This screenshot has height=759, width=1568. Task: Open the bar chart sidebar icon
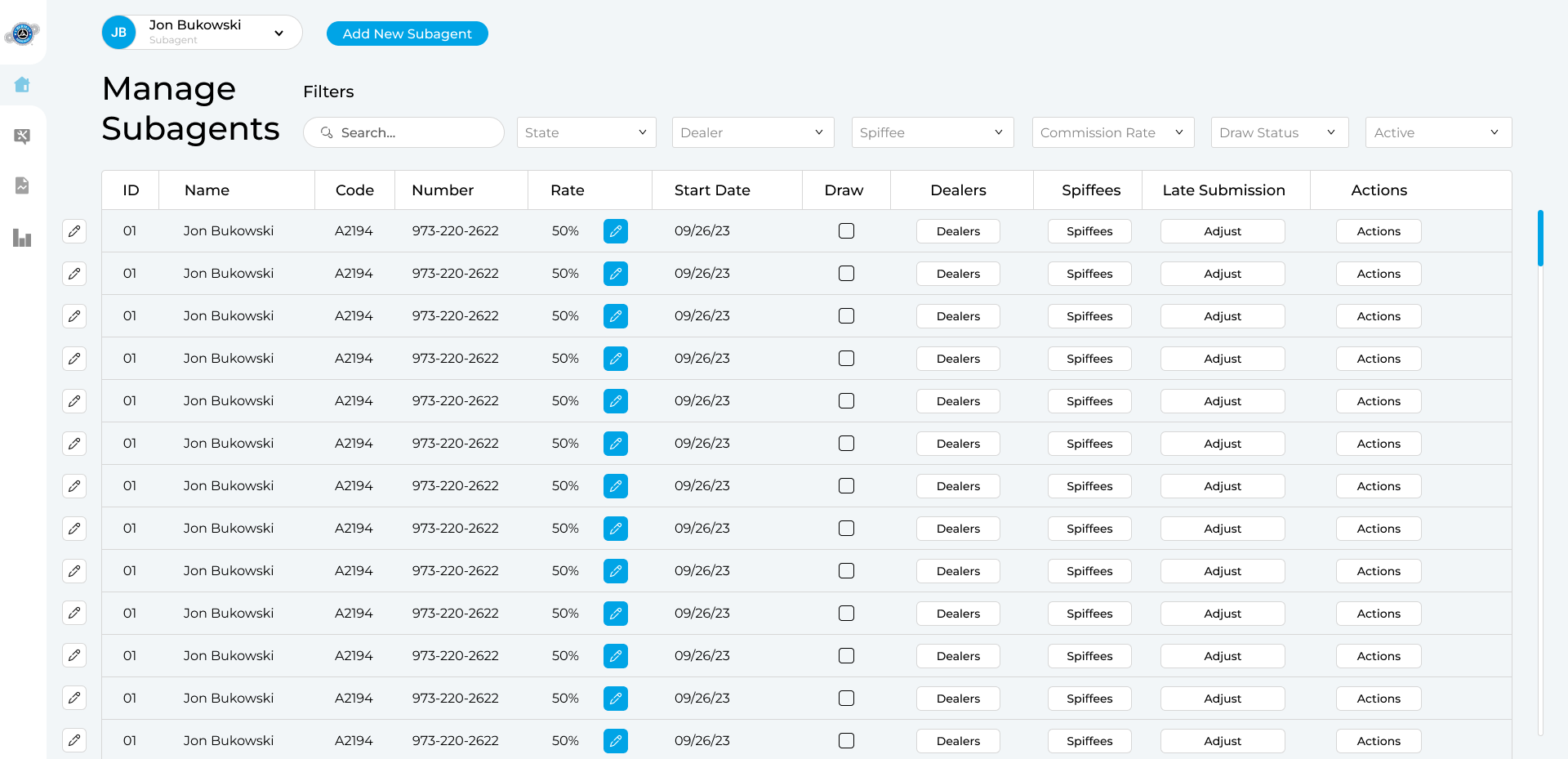[x=22, y=238]
